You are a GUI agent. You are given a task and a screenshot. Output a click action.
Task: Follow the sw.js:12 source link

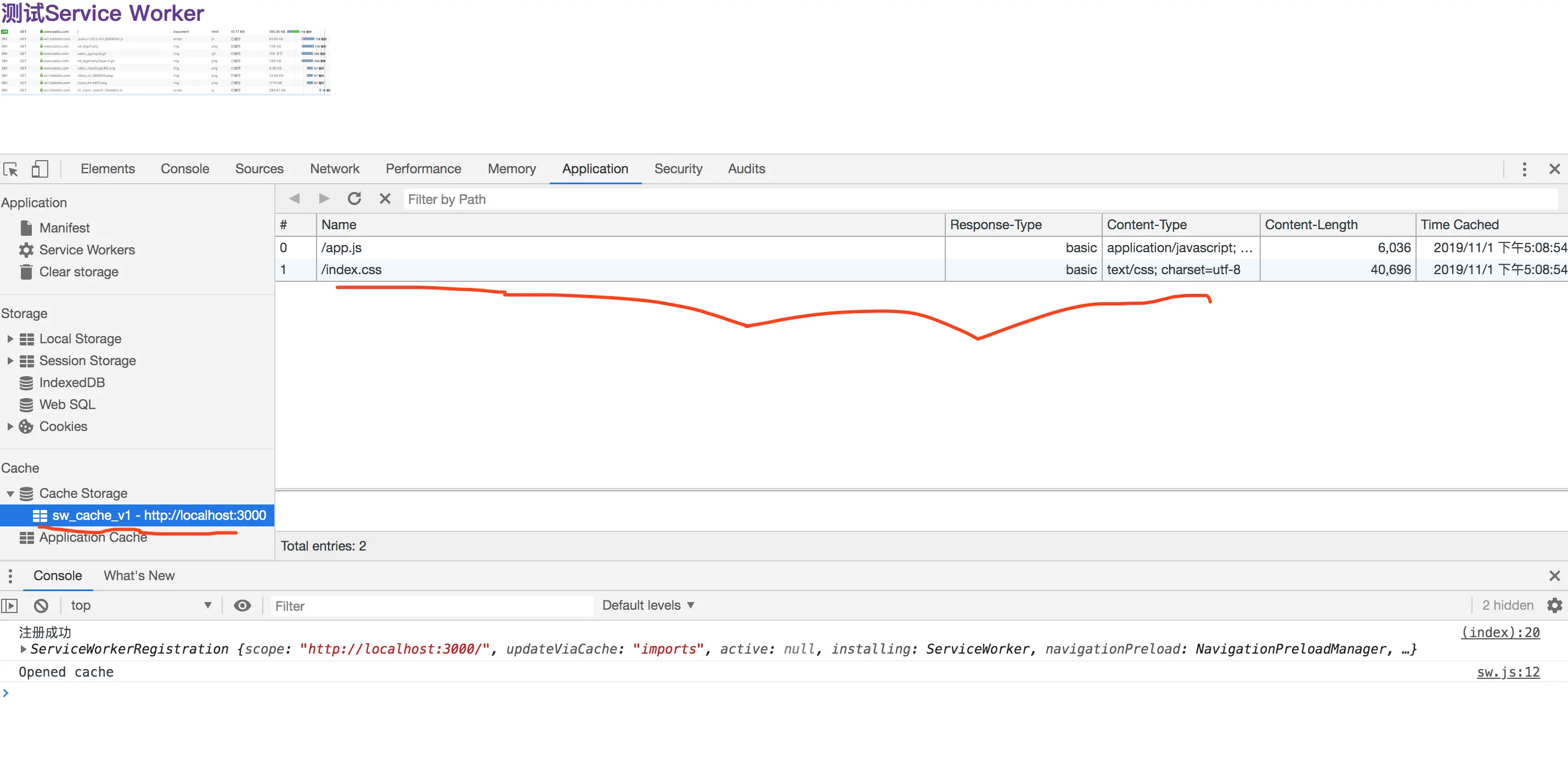(1508, 672)
